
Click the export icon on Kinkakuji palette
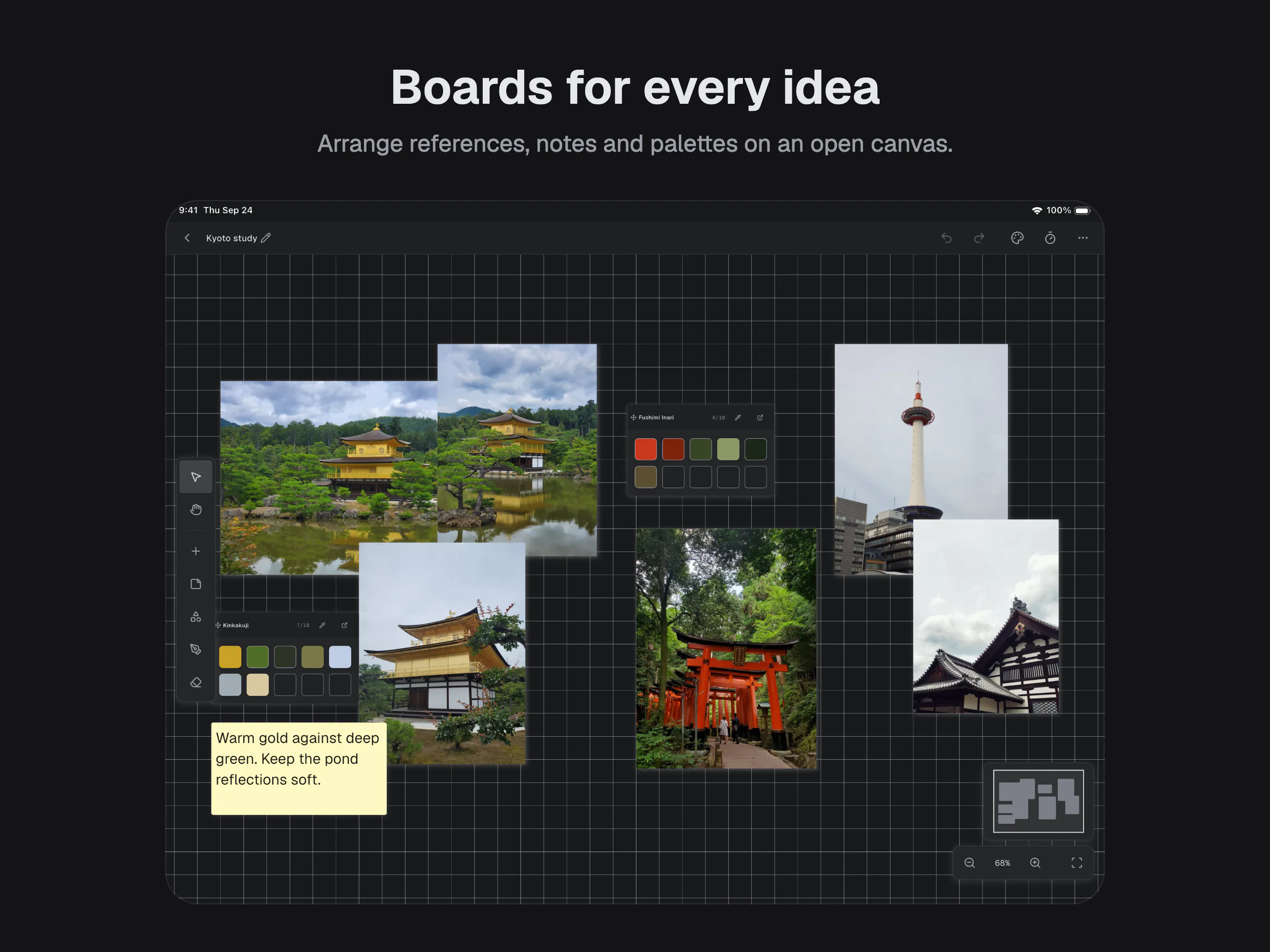(x=344, y=625)
